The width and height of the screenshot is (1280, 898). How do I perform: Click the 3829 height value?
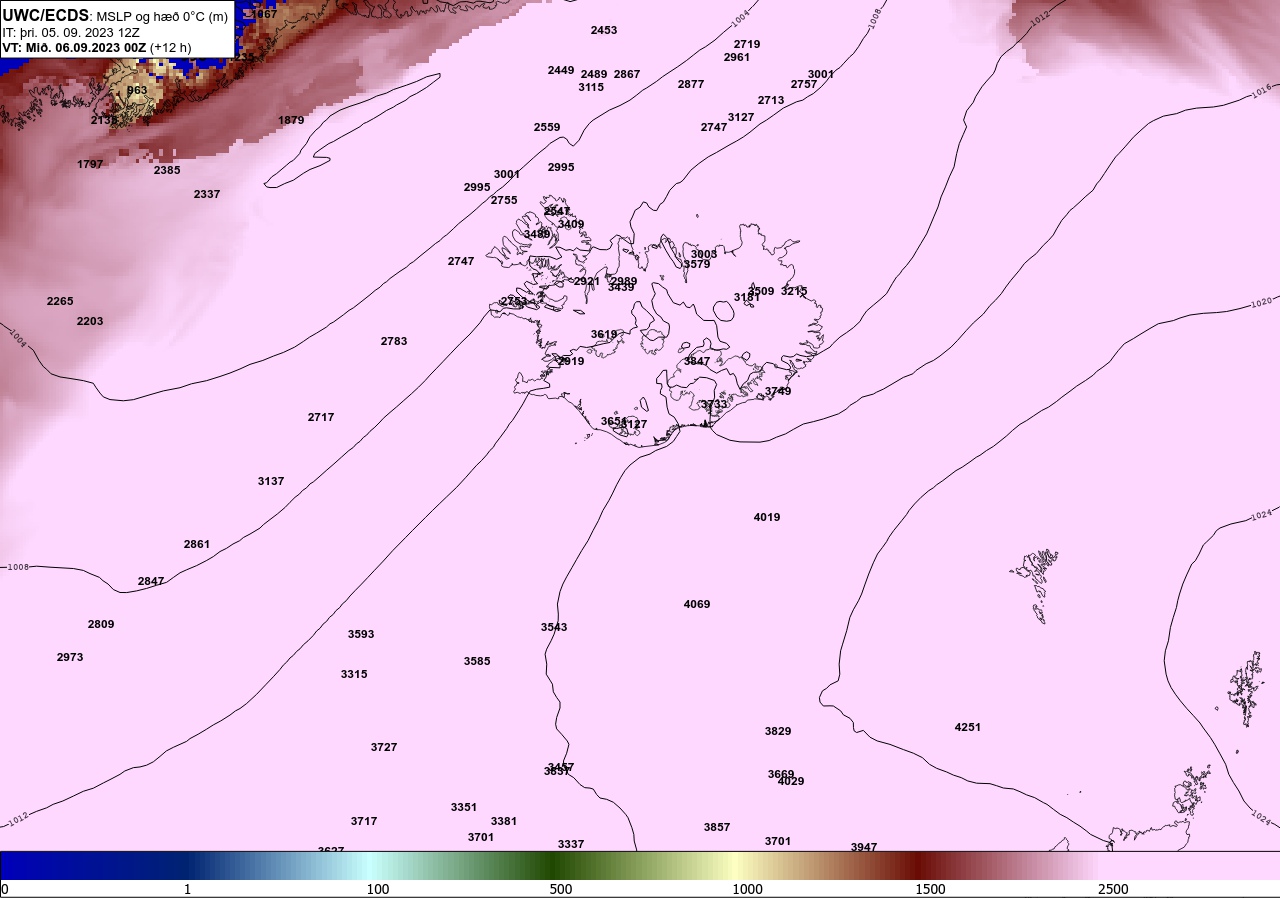point(778,731)
